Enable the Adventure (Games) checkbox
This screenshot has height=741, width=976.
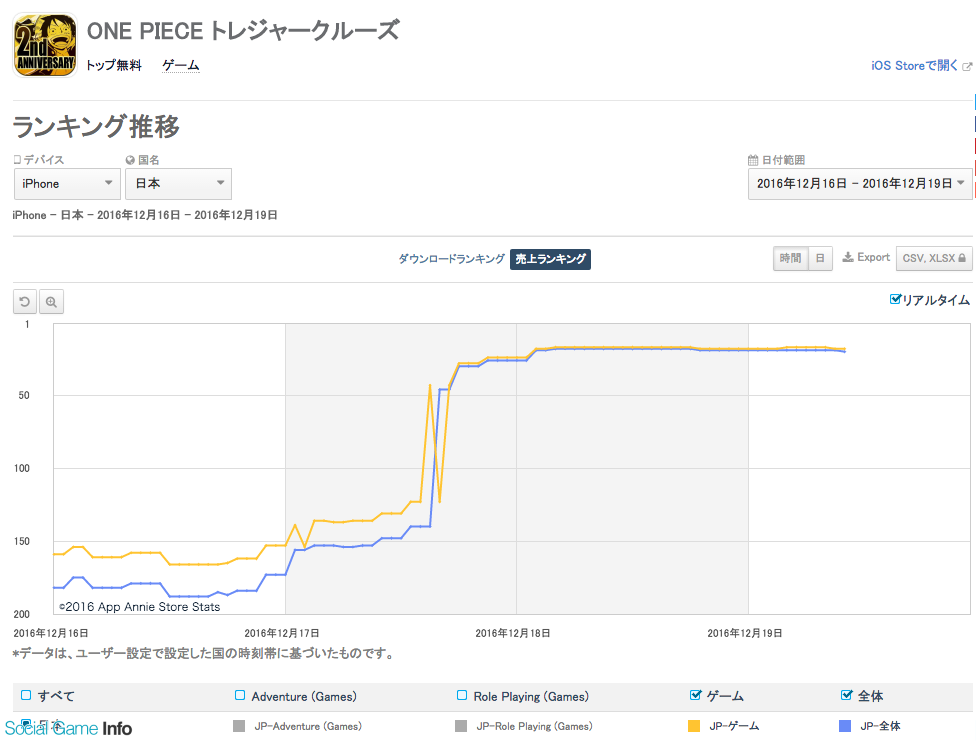pos(240,695)
